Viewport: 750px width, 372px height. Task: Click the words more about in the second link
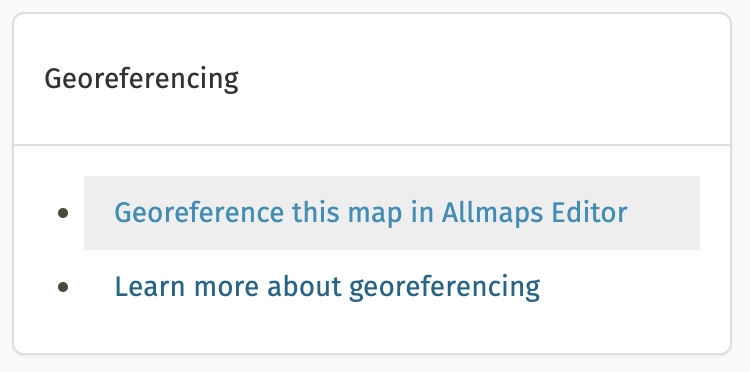(x=267, y=287)
